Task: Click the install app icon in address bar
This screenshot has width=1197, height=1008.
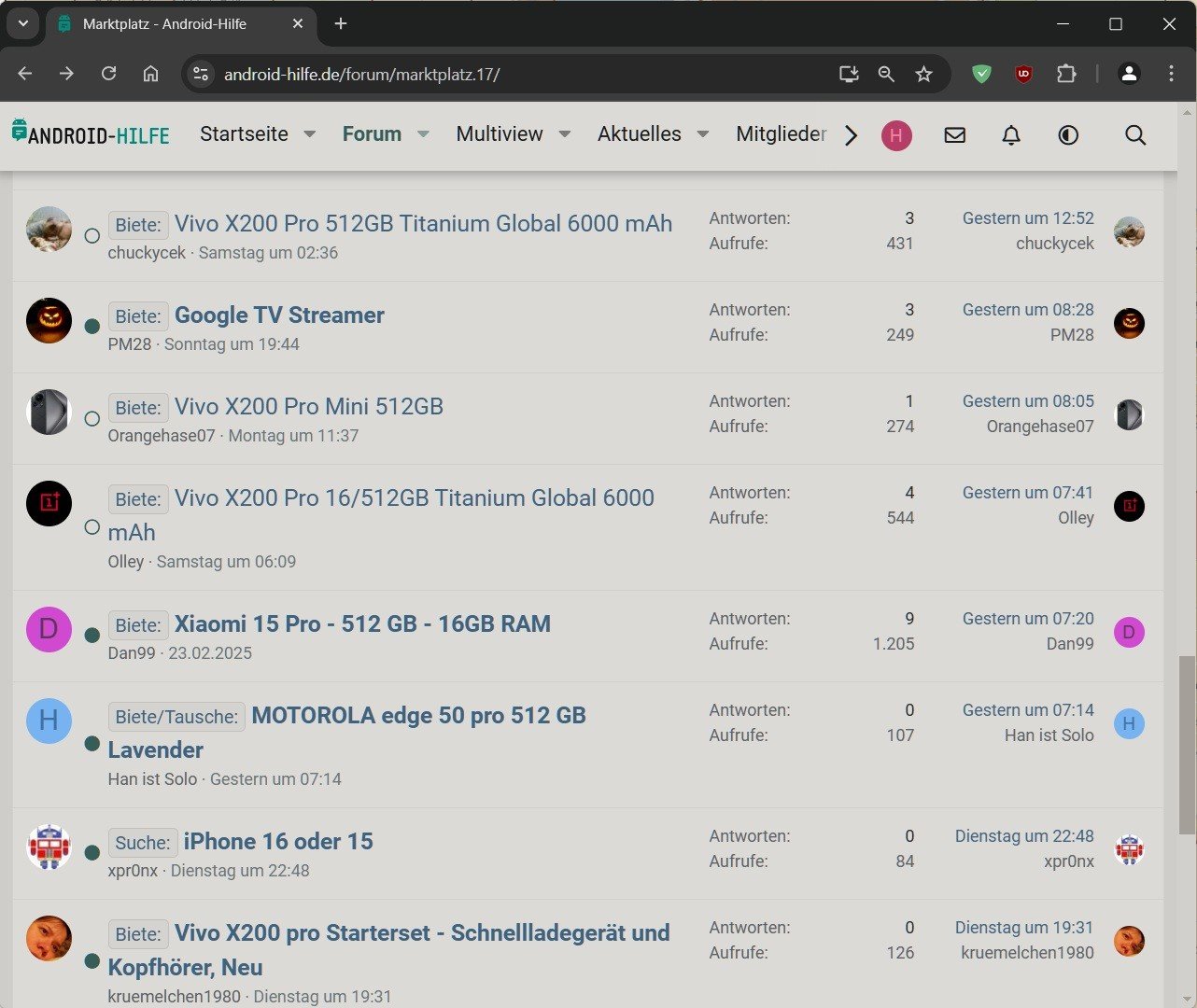Action: [849, 74]
